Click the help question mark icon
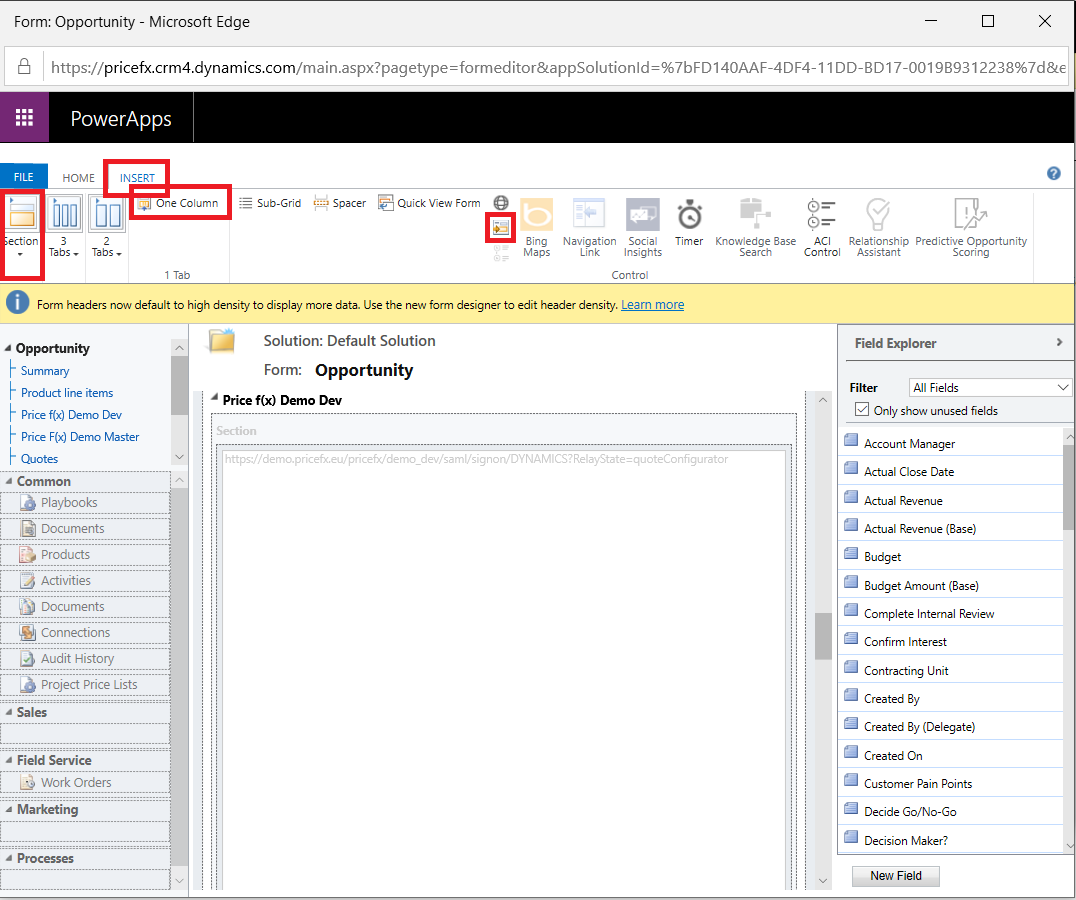Viewport: 1076px width, 900px height. [1053, 173]
